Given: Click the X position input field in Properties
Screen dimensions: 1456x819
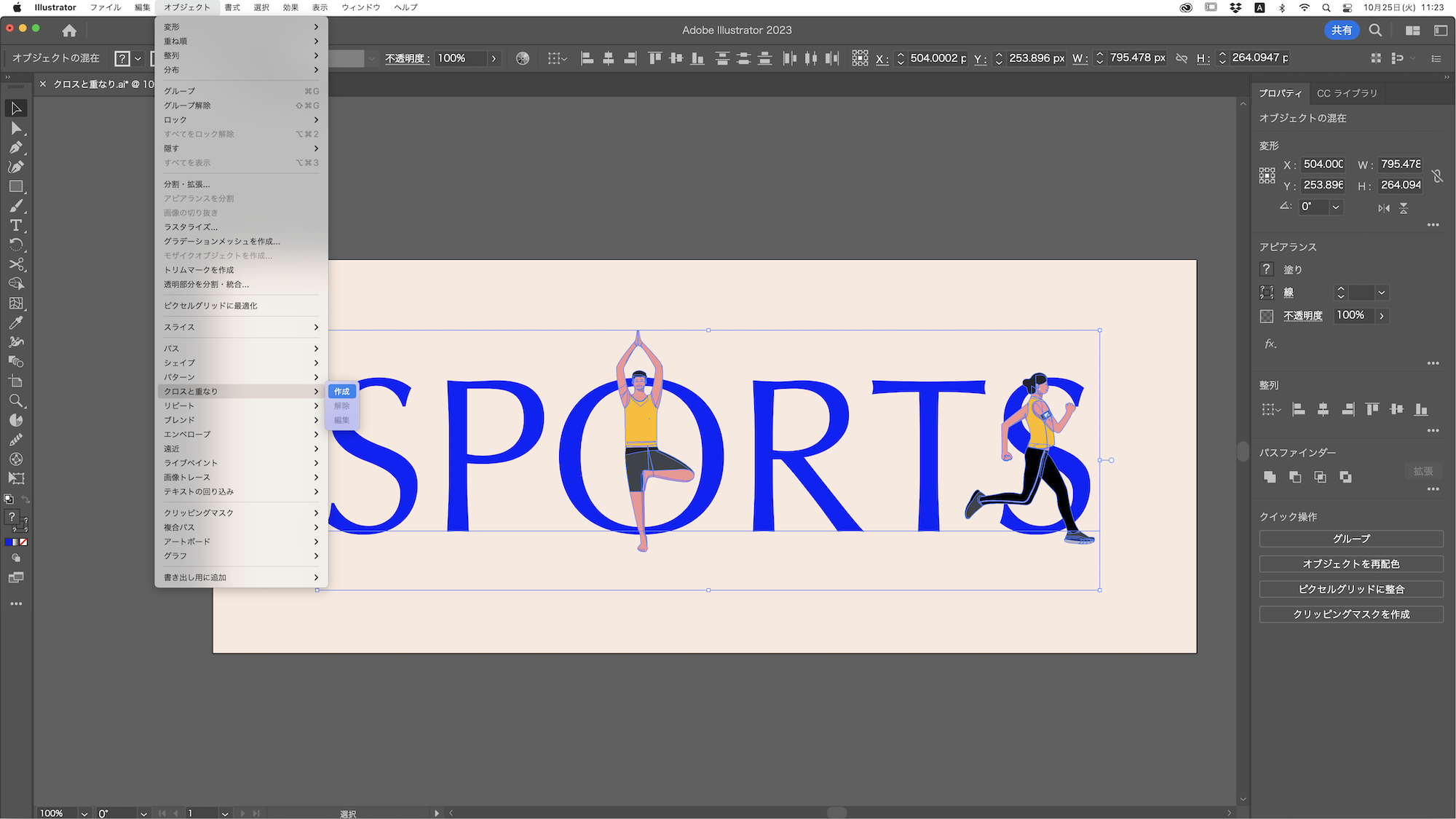Looking at the screenshot, I should pos(1324,165).
